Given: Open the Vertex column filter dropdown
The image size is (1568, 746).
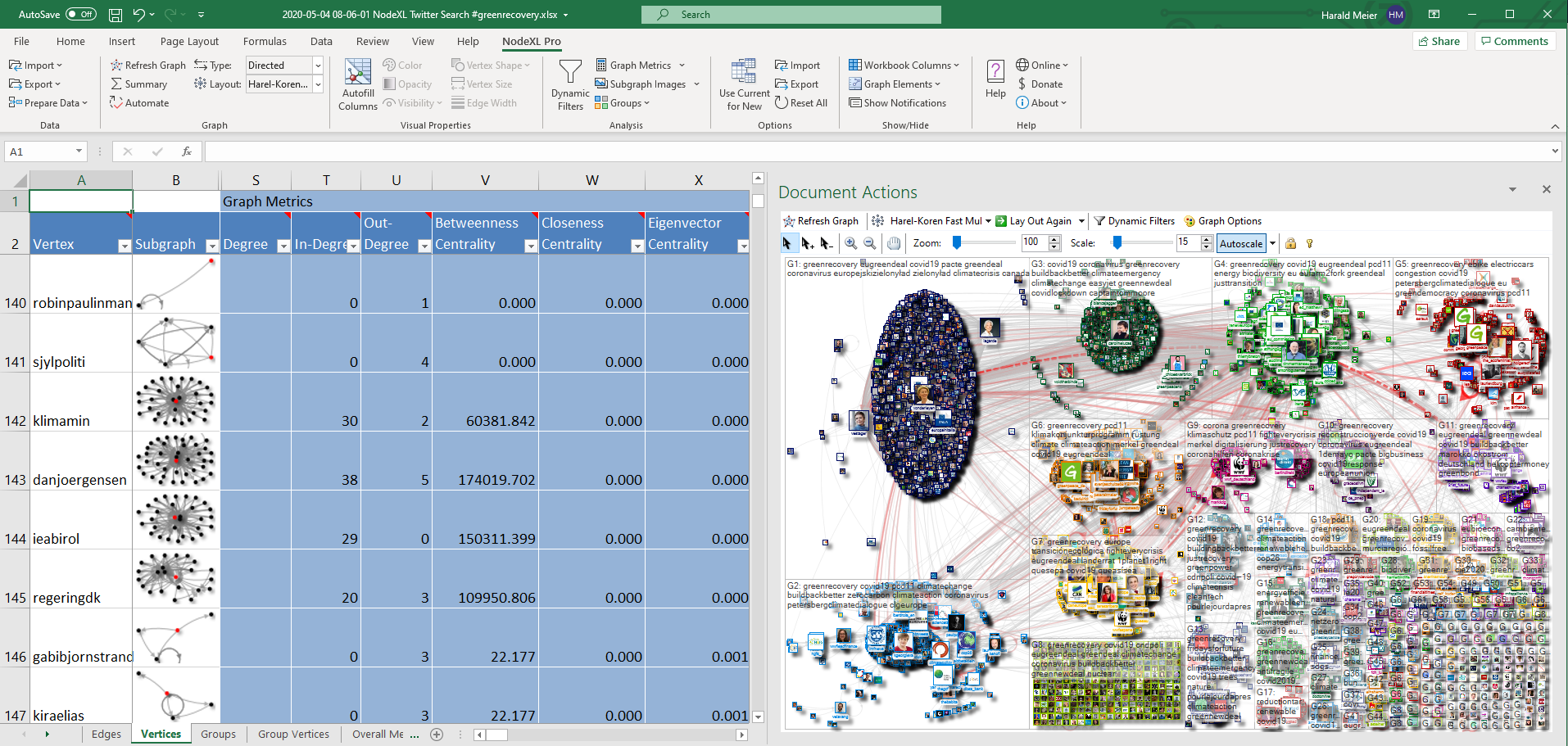Looking at the screenshot, I should tap(125, 246).
